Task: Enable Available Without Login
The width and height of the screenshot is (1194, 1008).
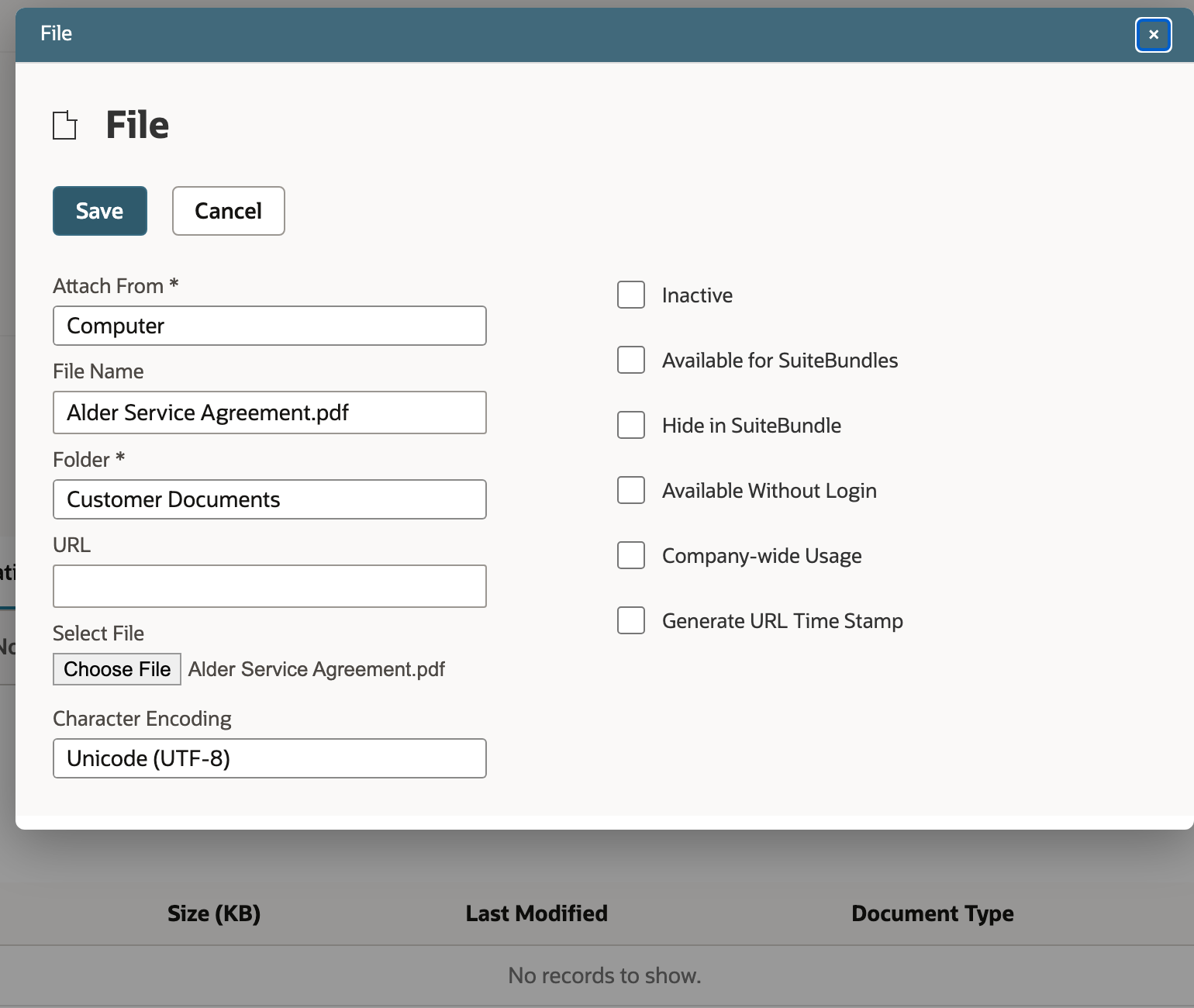Action: 631,490
